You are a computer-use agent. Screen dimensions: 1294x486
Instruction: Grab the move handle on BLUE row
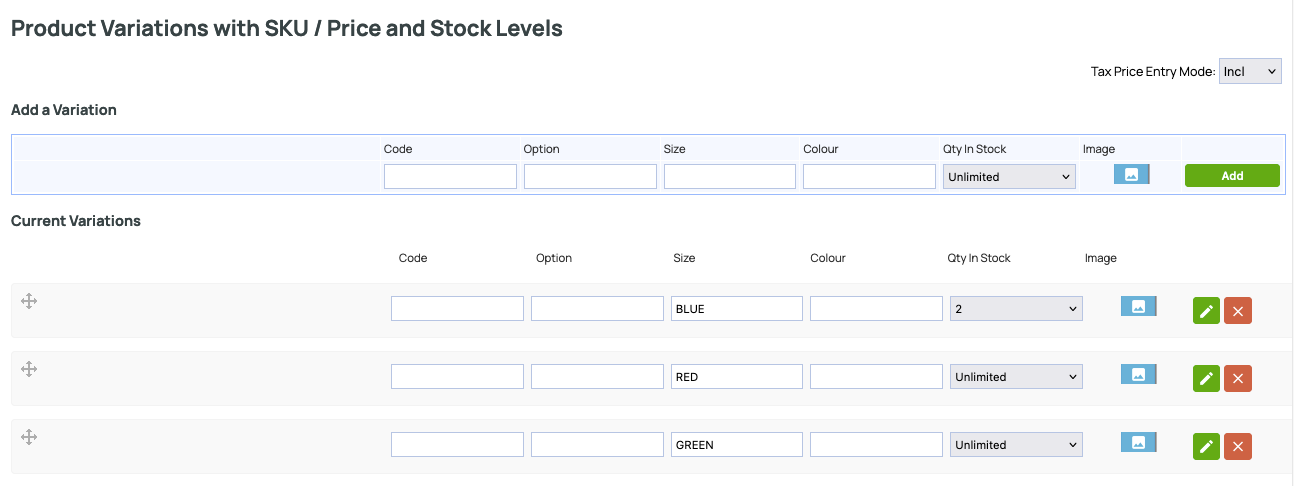pos(29,301)
